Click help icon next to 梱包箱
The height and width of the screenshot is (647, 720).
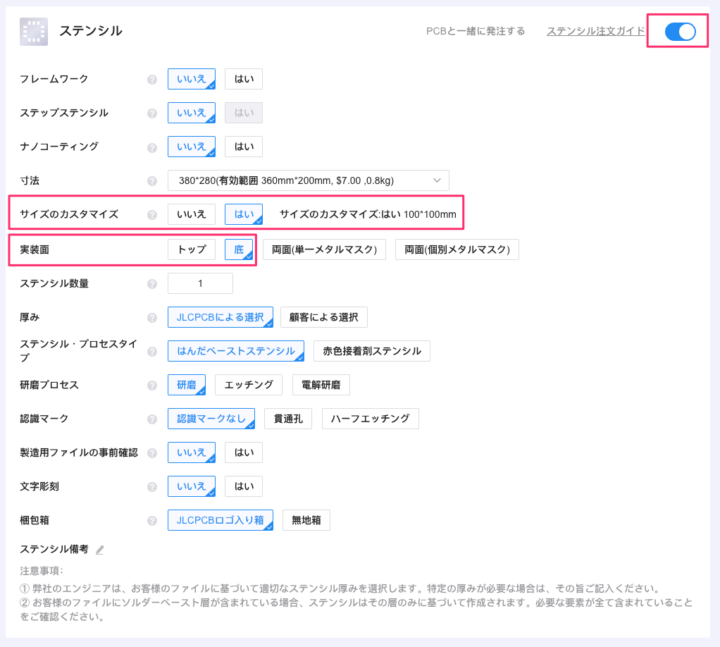tap(152, 521)
